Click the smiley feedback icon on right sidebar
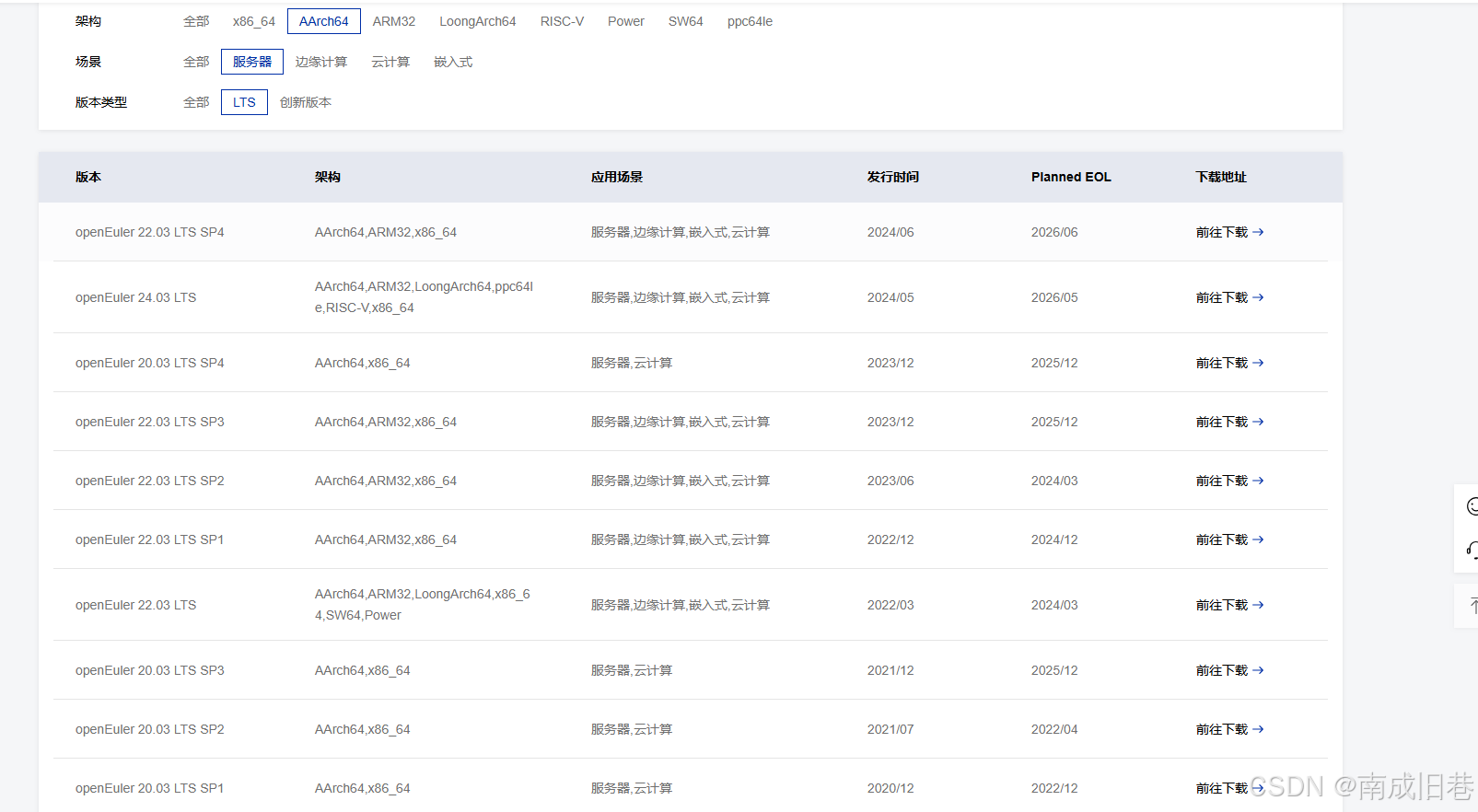1478x812 pixels. point(1472,506)
